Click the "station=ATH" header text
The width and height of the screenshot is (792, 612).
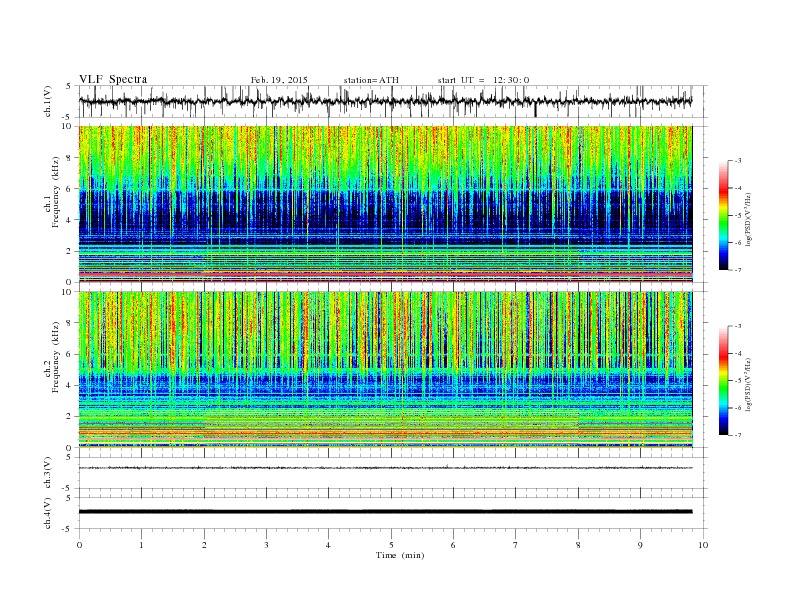coord(371,80)
